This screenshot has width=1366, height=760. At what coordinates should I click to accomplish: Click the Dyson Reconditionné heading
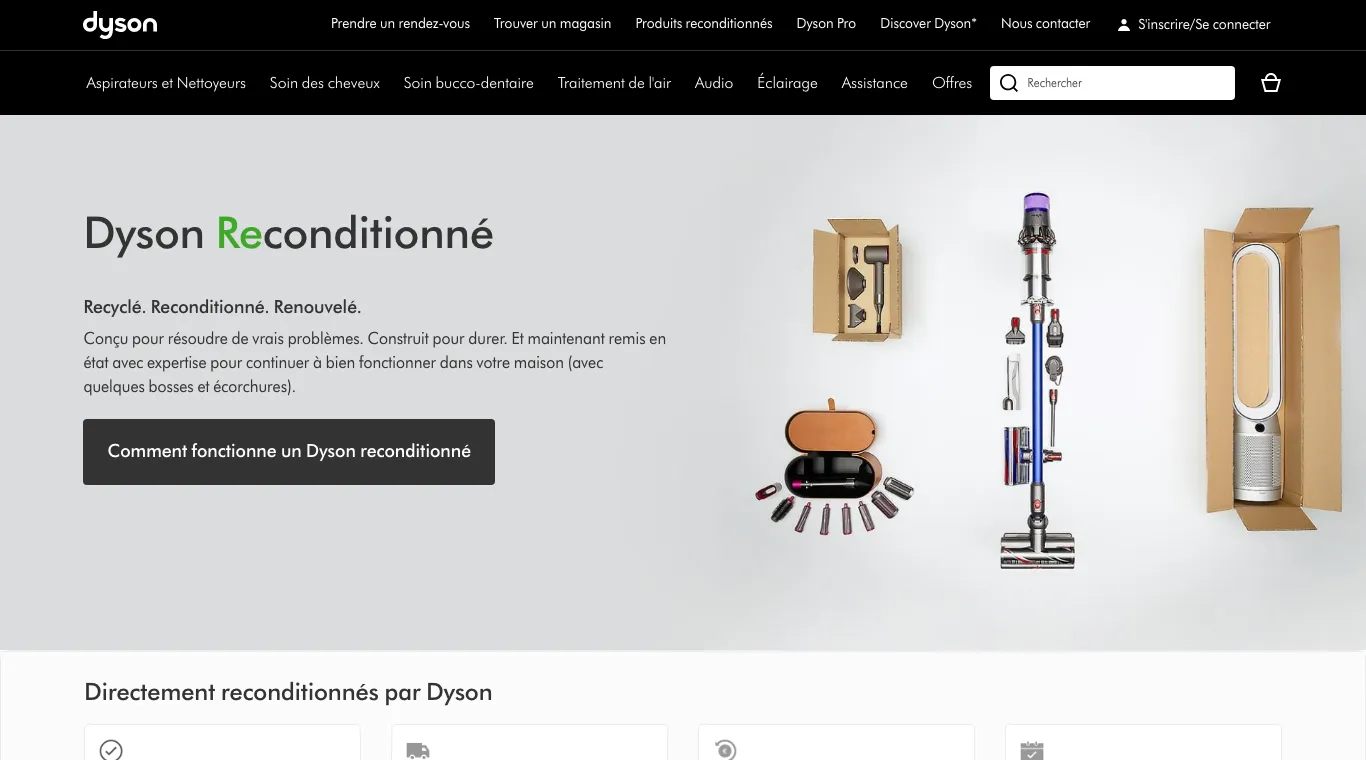289,233
